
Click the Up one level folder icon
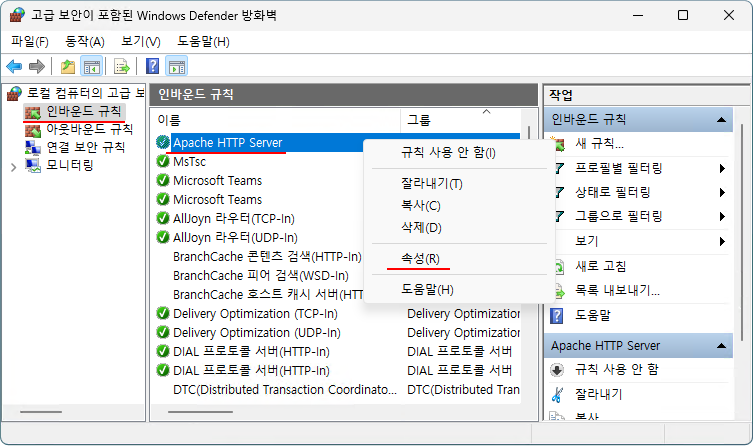pos(68,66)
